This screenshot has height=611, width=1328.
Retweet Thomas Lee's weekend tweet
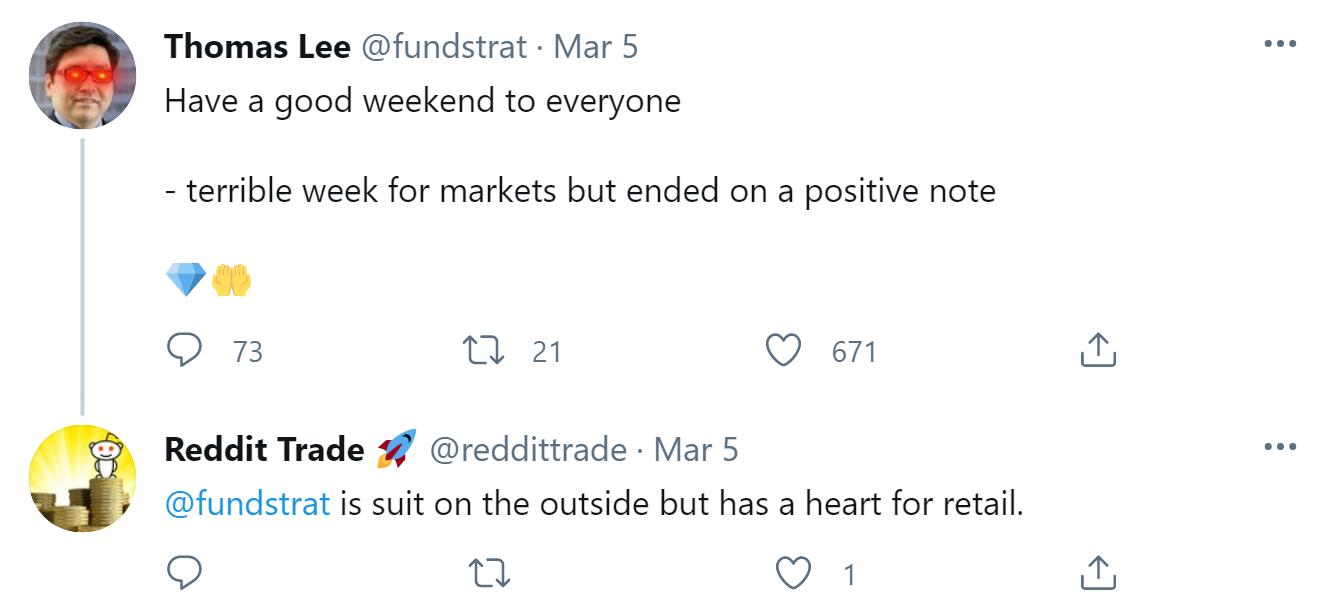pyautogui.click(x=485, y=350)
